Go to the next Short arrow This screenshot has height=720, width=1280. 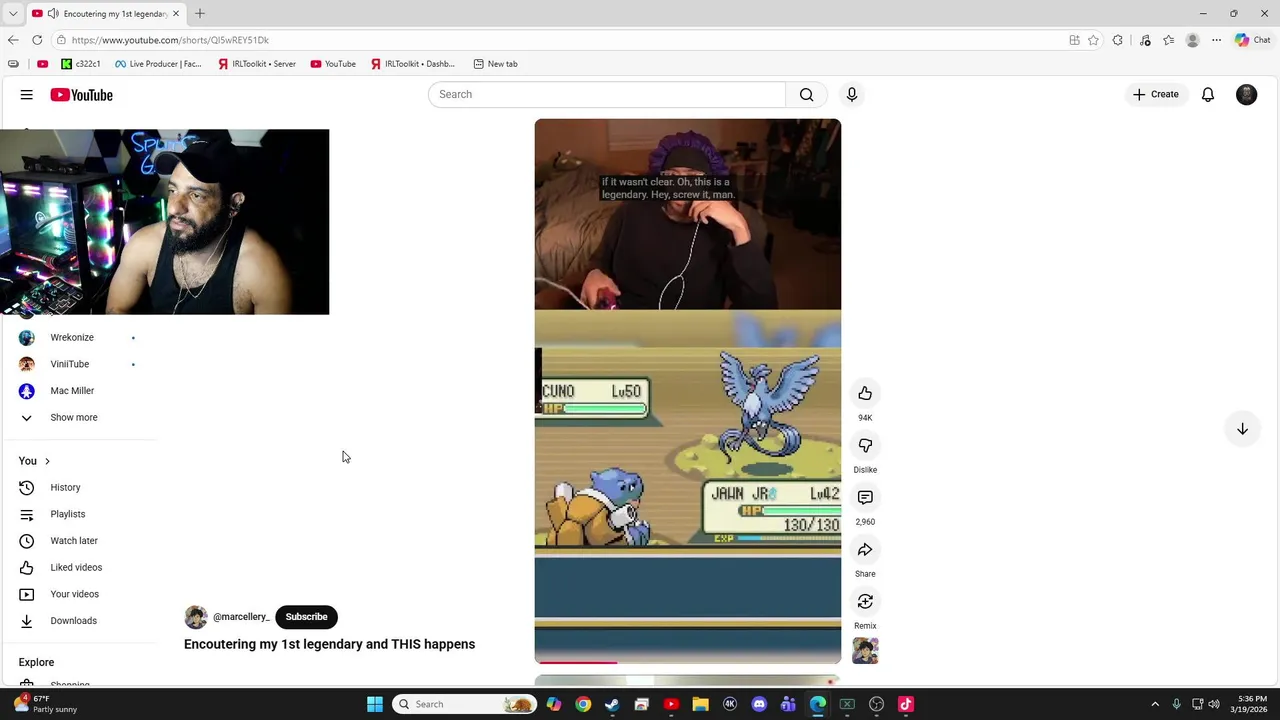1242,428
